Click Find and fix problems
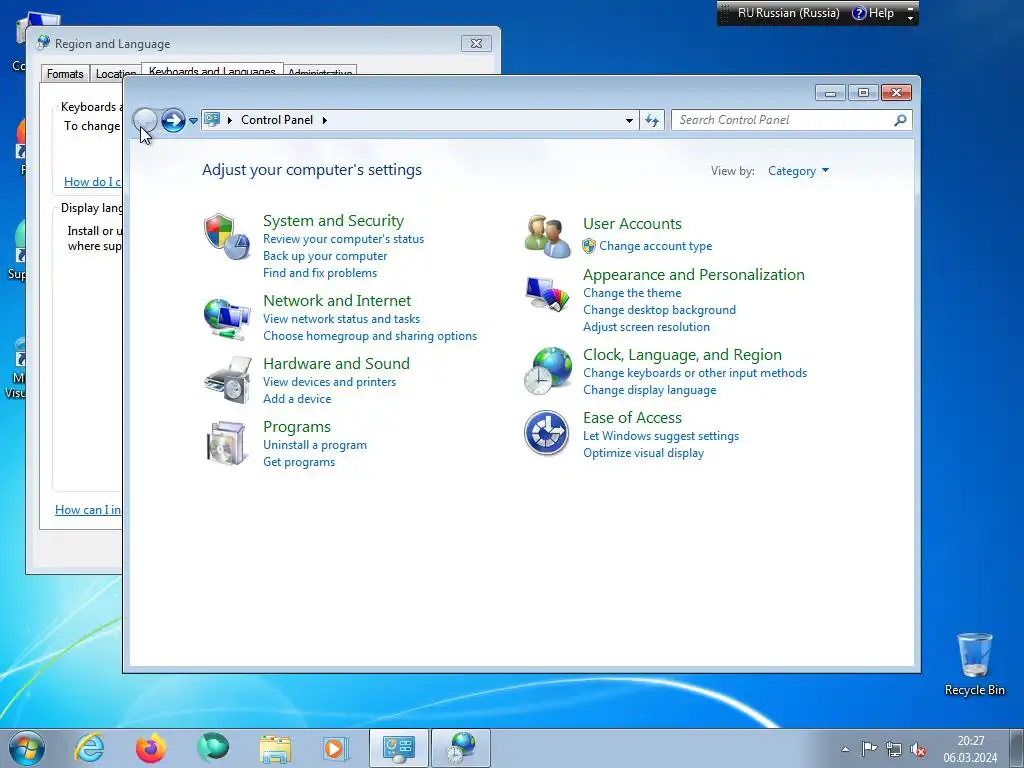Image resolution: width=1024 pixels, height=768 pixels. click(x=320, y=273)
